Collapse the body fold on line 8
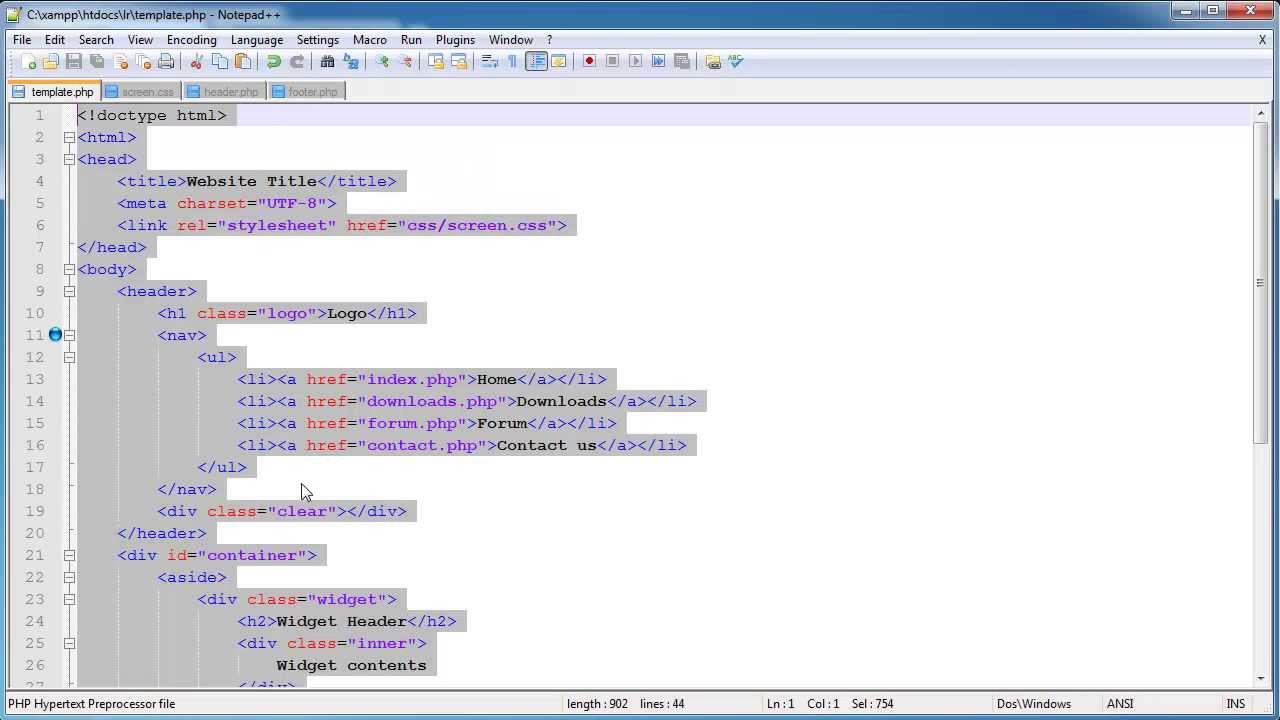This screenshot has width=1280, height=720. [69, 269]
